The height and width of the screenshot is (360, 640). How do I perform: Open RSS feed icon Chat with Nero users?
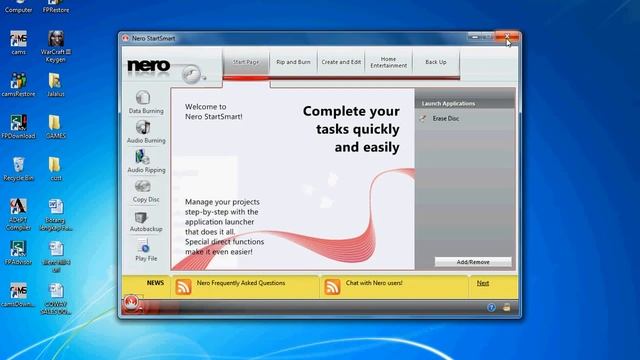pos(332,287)
